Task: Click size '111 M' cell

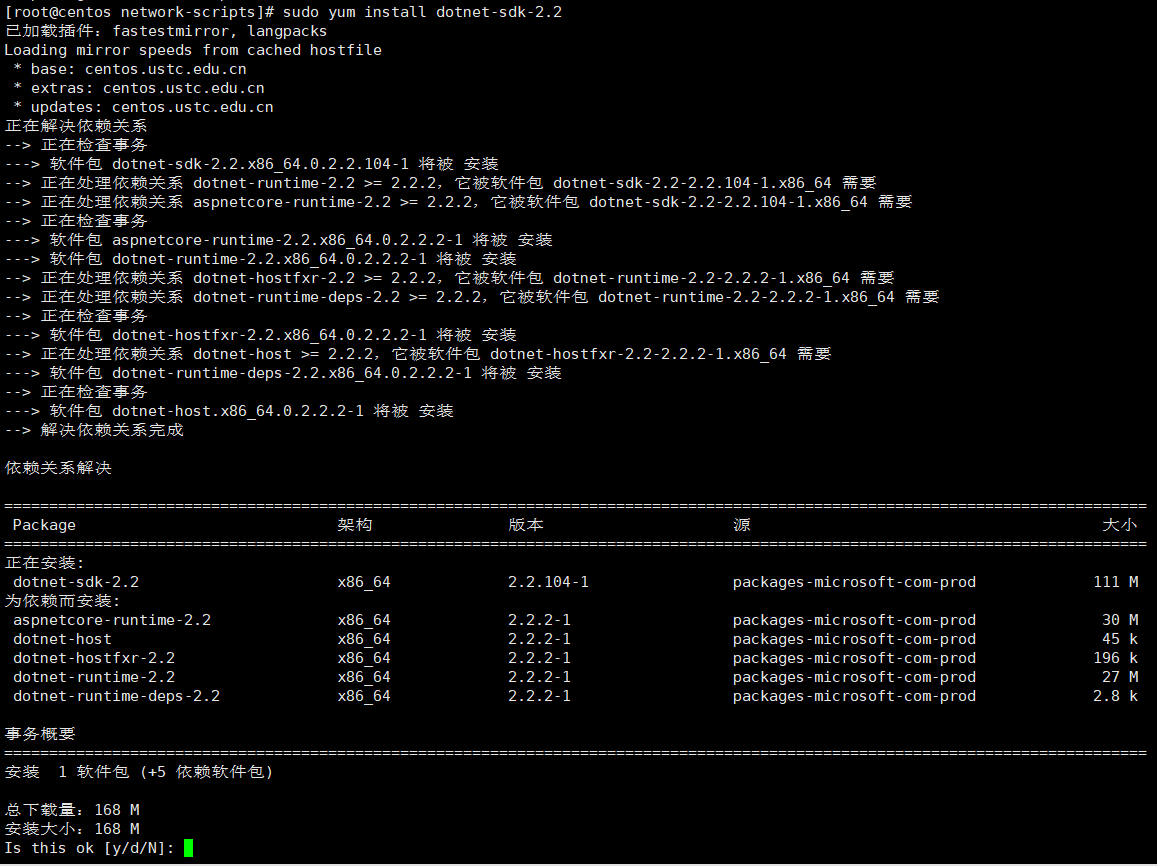Action: tap(1116, 582)
